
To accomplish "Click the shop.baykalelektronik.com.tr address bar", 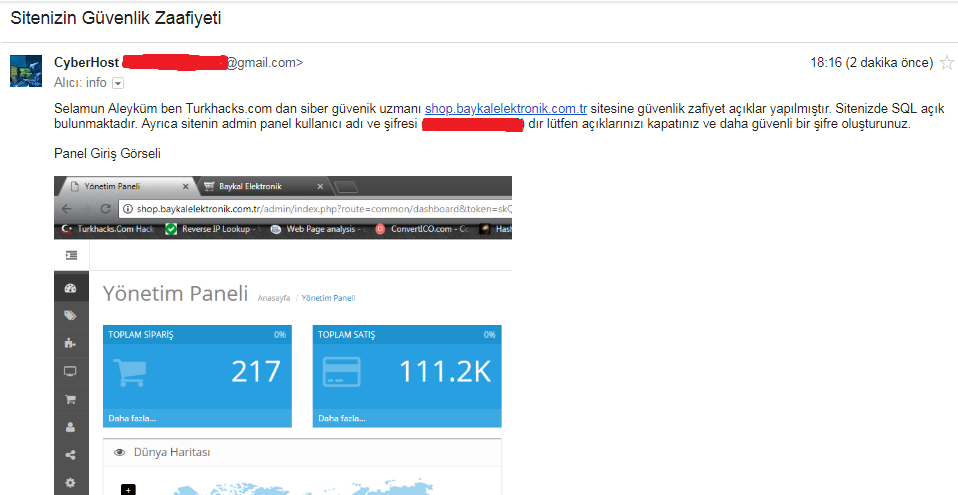I will (315, 209).
